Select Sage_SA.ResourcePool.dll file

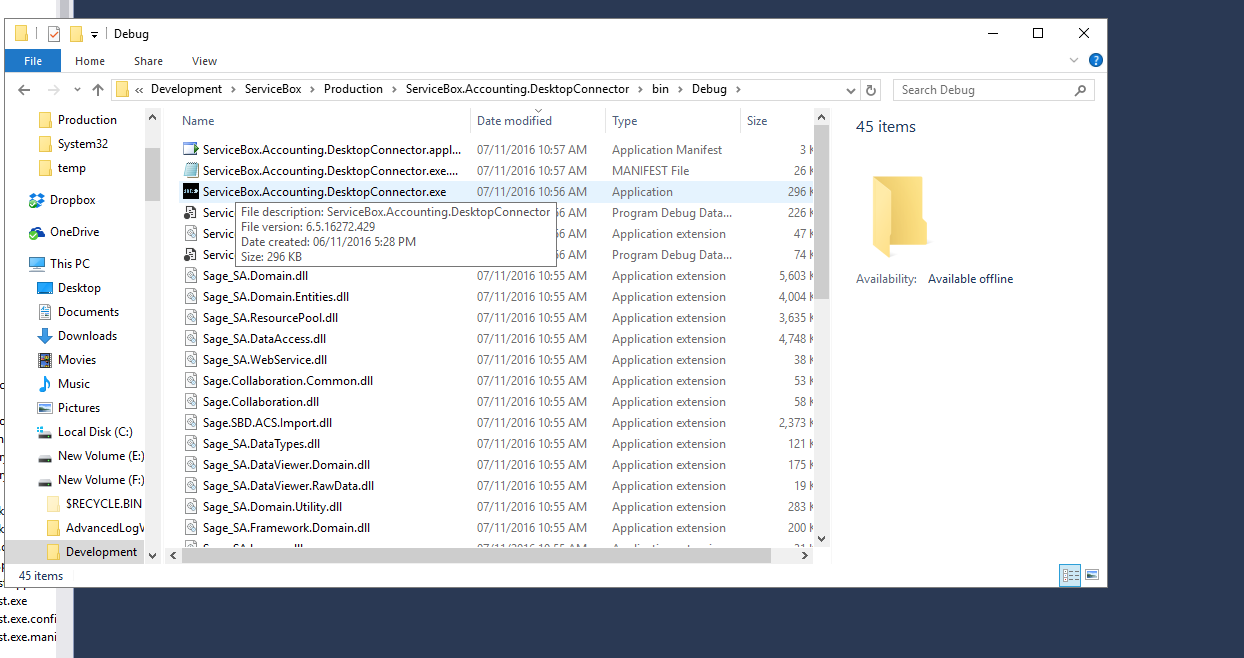pos(270,318)
